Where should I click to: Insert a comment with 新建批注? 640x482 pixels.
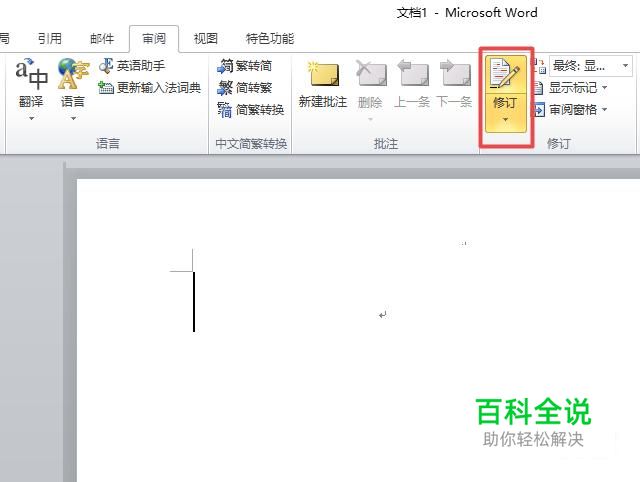coord(323,85)
